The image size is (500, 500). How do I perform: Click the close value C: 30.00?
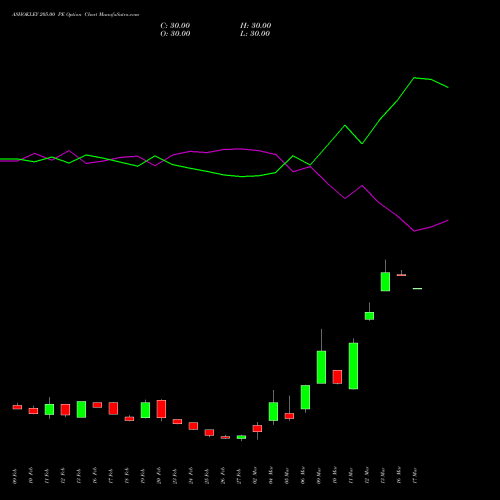[x=175, y=26]
